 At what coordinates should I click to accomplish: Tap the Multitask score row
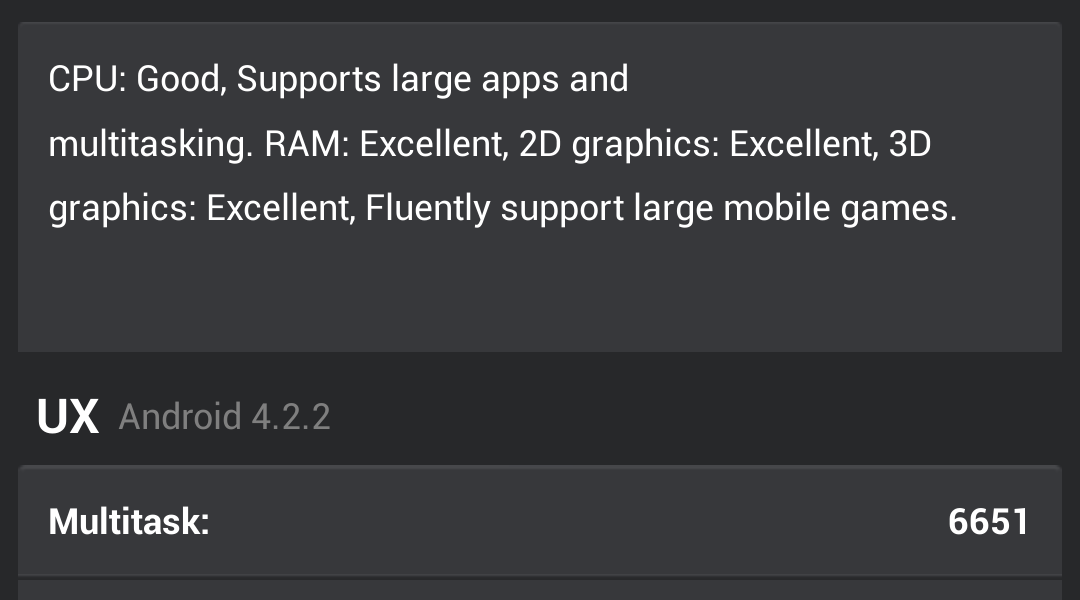tap(540, 522)
